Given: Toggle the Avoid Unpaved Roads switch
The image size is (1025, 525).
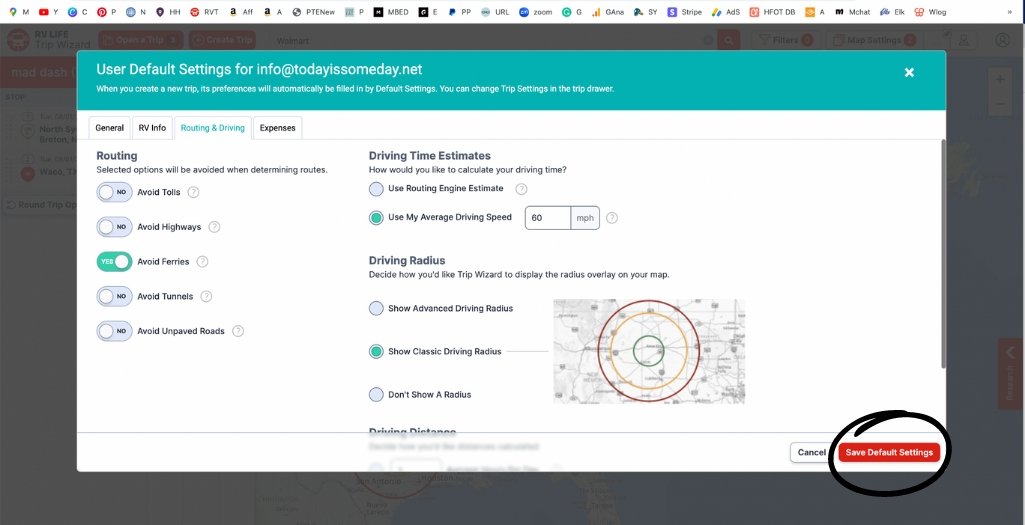Looking at the screenshot, I should tap(114, 331).
